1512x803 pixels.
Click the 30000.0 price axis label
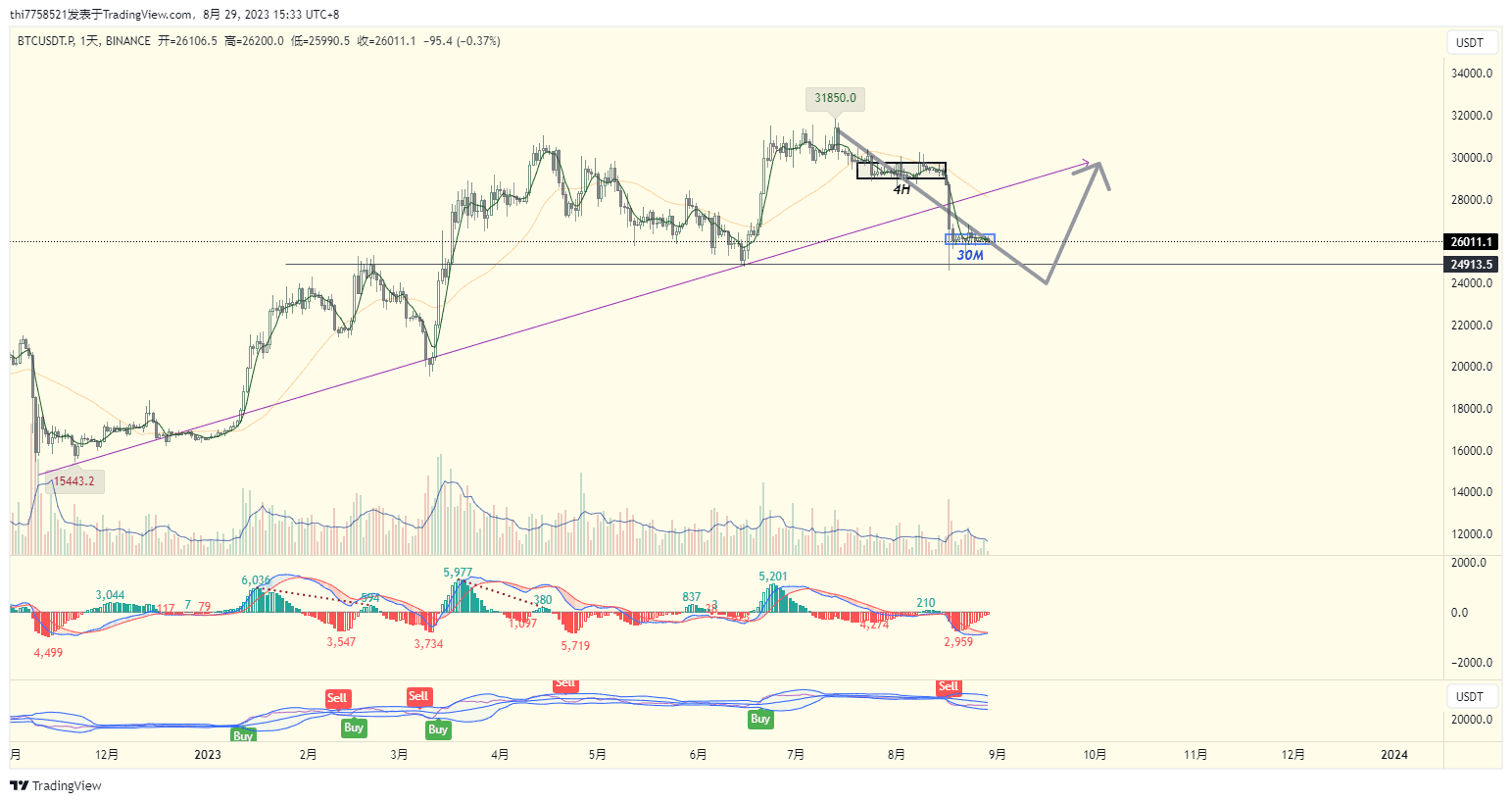[1472, 158]
